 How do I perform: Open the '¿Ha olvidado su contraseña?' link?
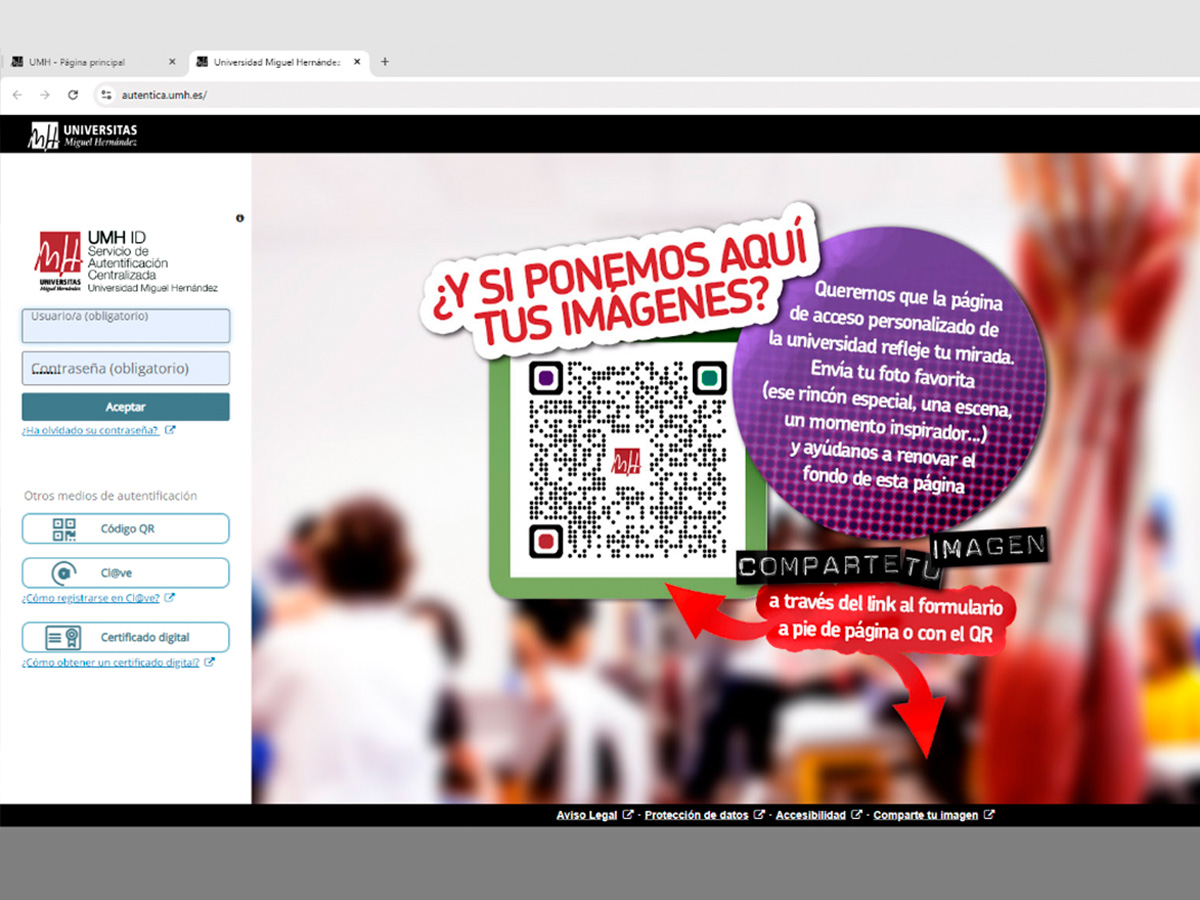[91, 430]
